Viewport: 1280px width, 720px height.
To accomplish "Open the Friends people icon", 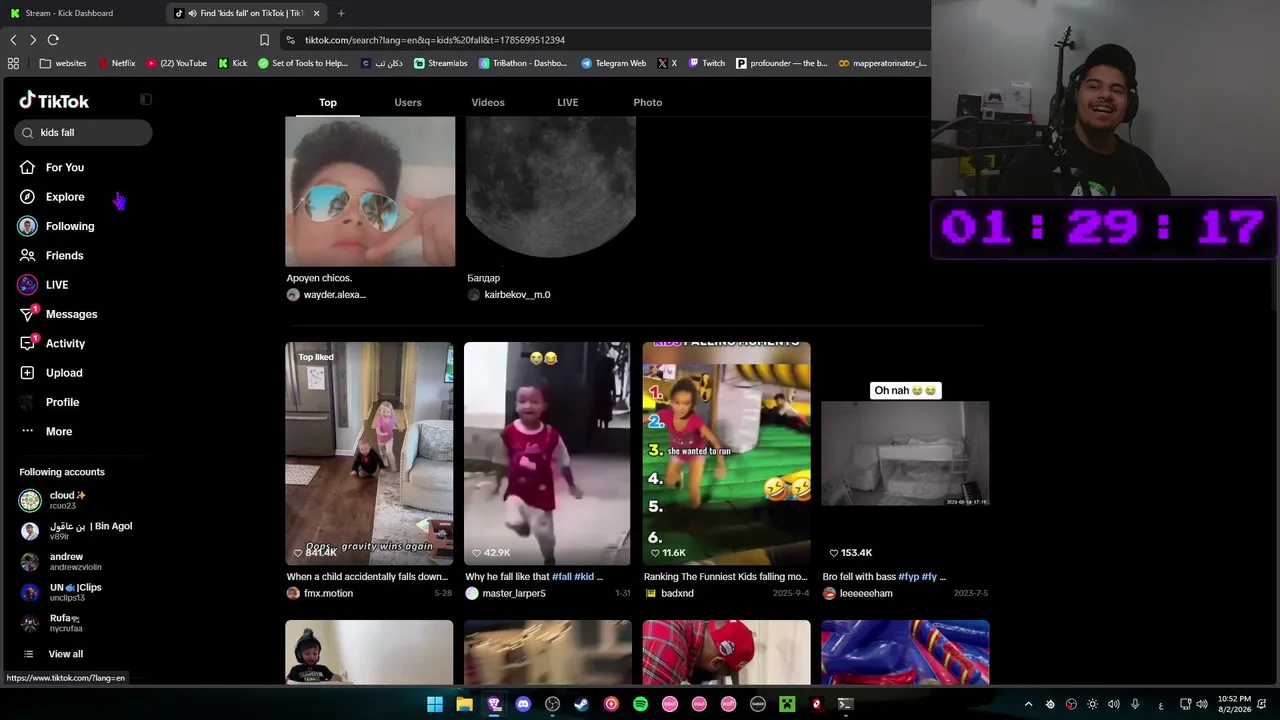I will coord(27,256).
